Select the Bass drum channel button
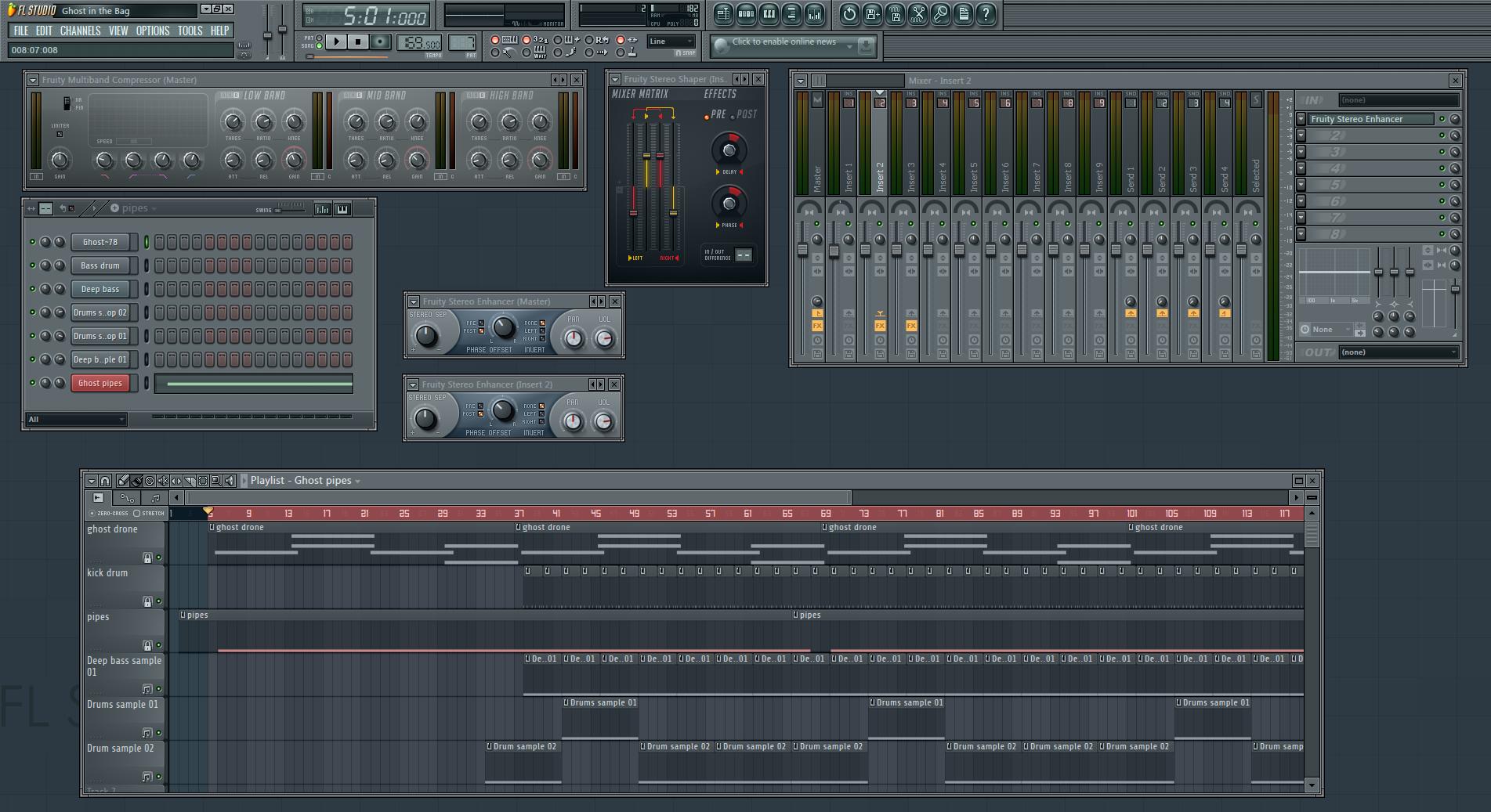Image resolution: width=1491 pixels, height=812 pixels. click(x=100, y=265)
